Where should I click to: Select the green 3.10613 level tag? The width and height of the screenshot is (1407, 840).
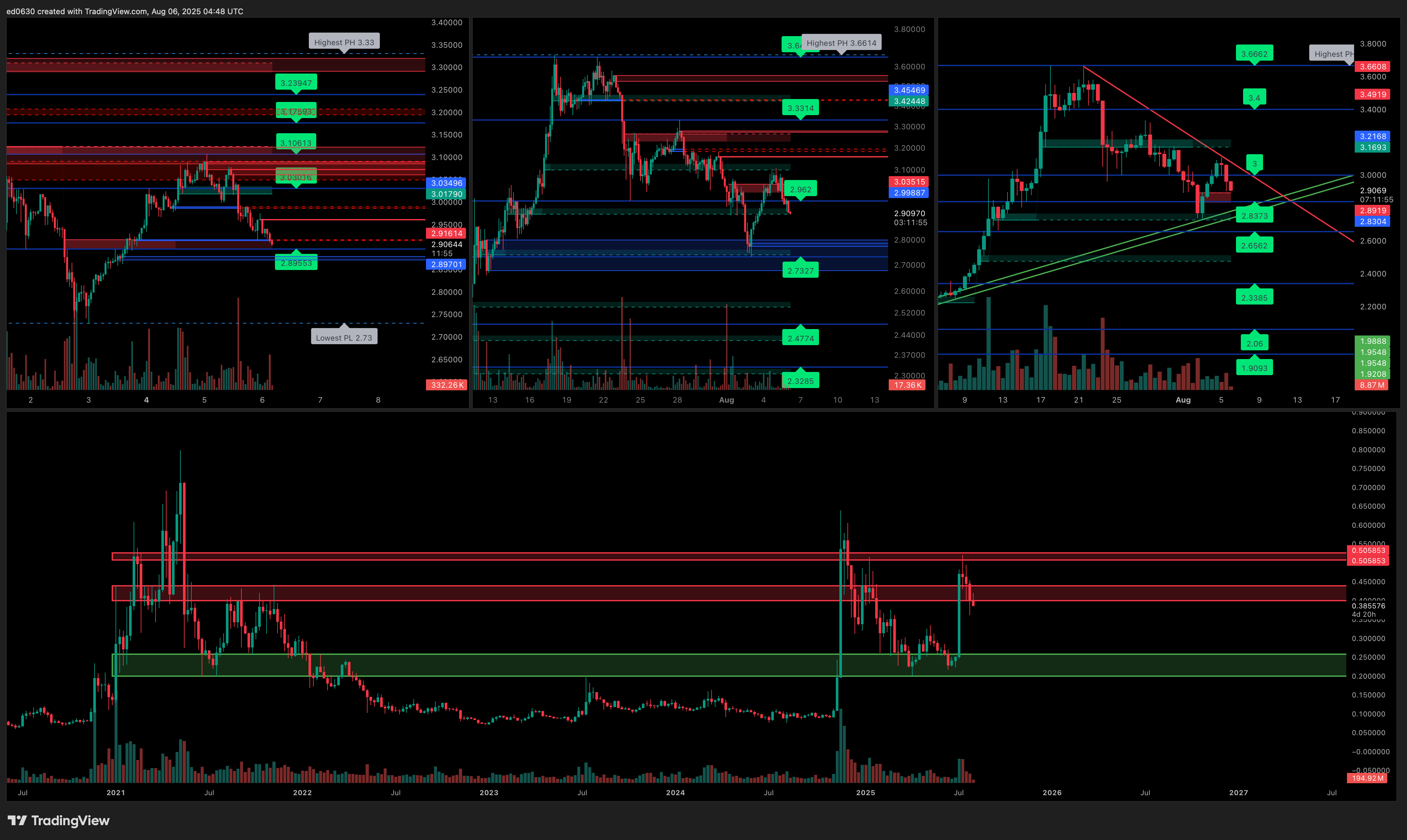pyautogui.click(x=296, y=143)
